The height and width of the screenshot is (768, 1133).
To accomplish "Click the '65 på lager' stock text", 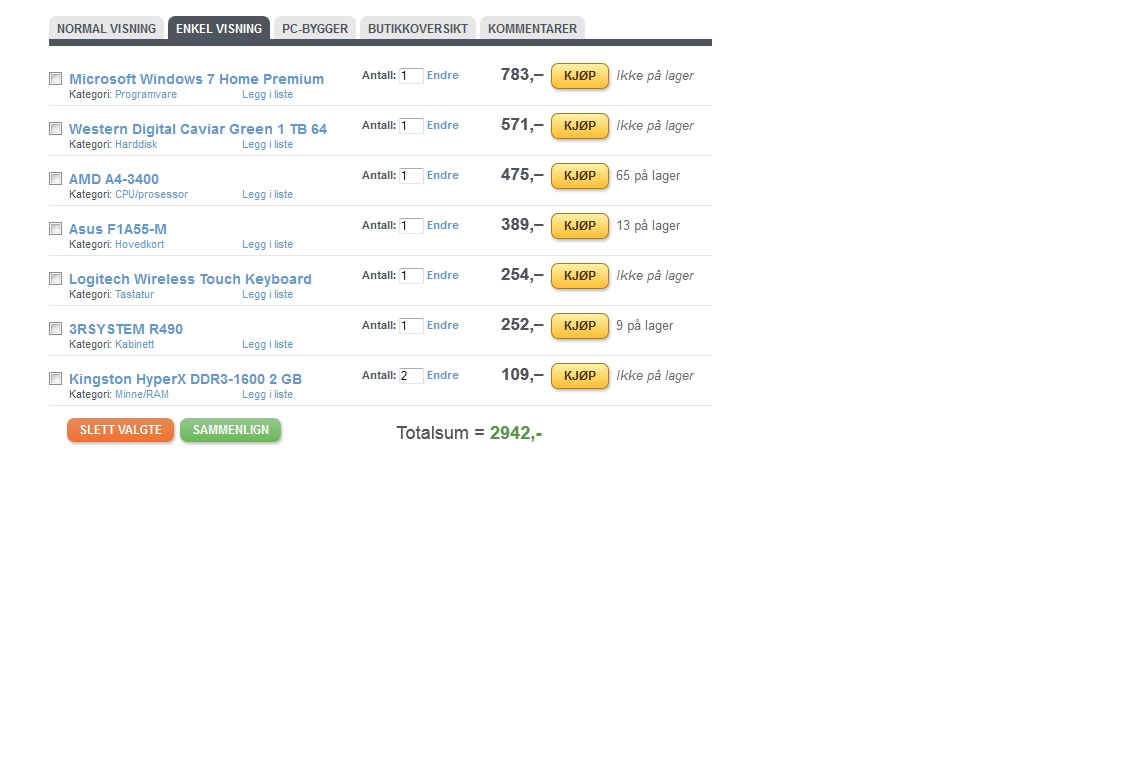I will click(x=647, y=176).
